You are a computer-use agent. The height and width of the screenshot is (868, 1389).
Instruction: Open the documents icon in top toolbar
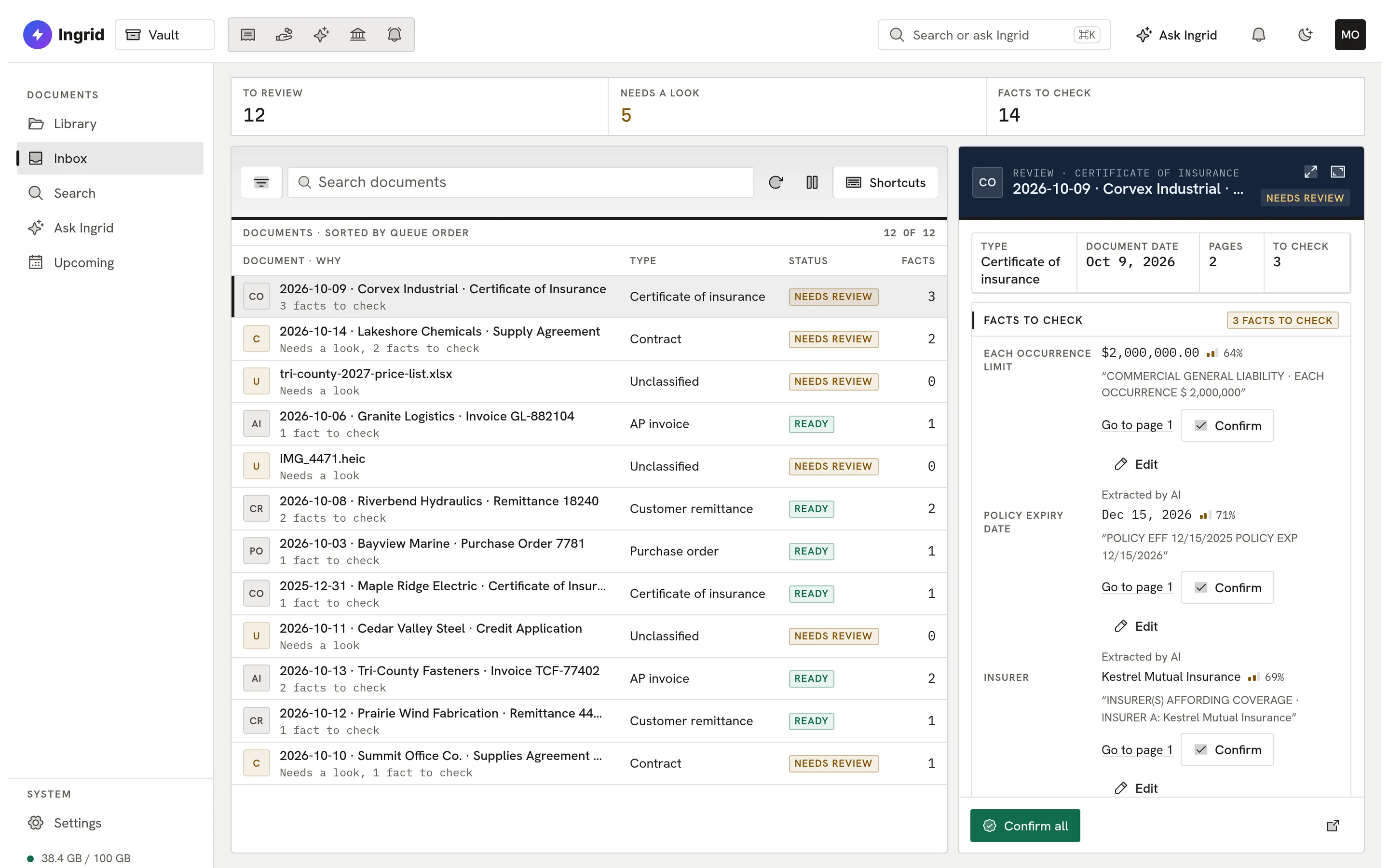point(247,35)
